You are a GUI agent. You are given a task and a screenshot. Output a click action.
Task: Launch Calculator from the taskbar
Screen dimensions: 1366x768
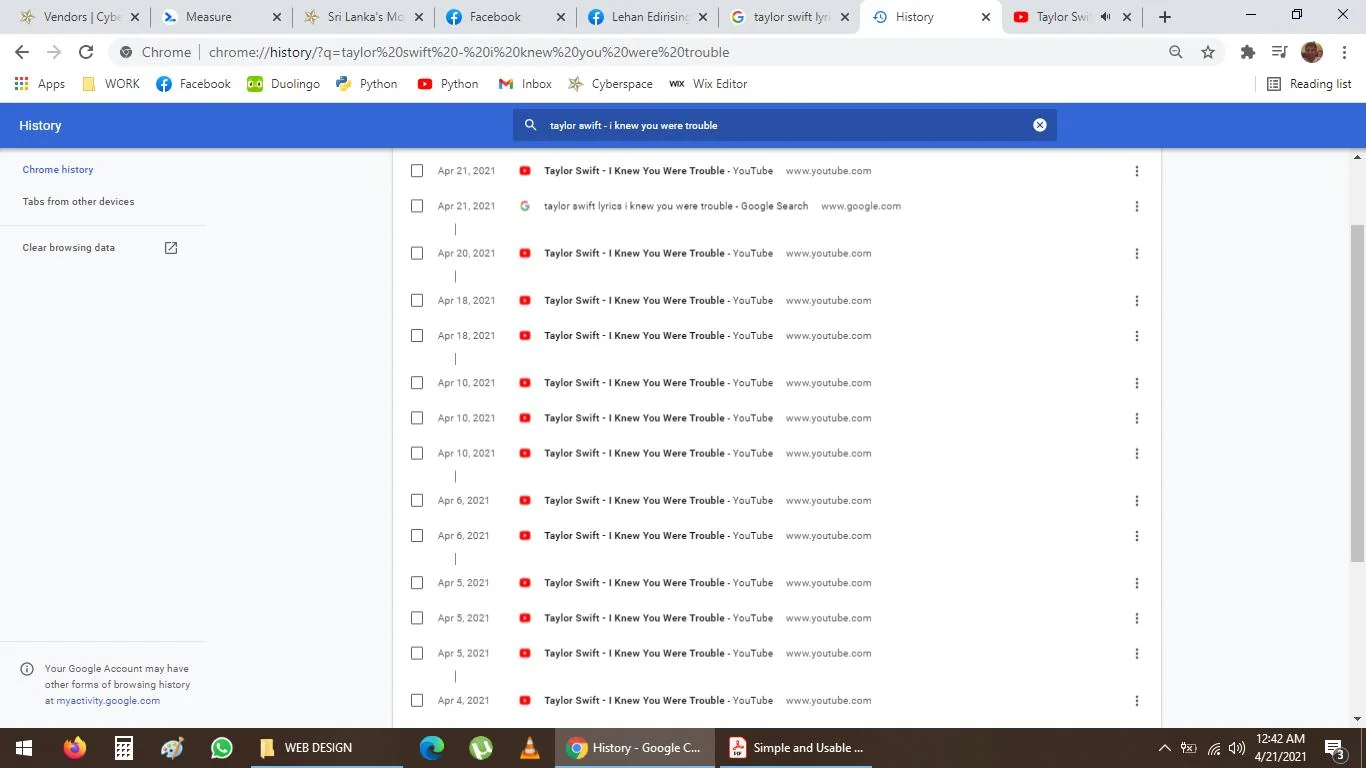123,748
